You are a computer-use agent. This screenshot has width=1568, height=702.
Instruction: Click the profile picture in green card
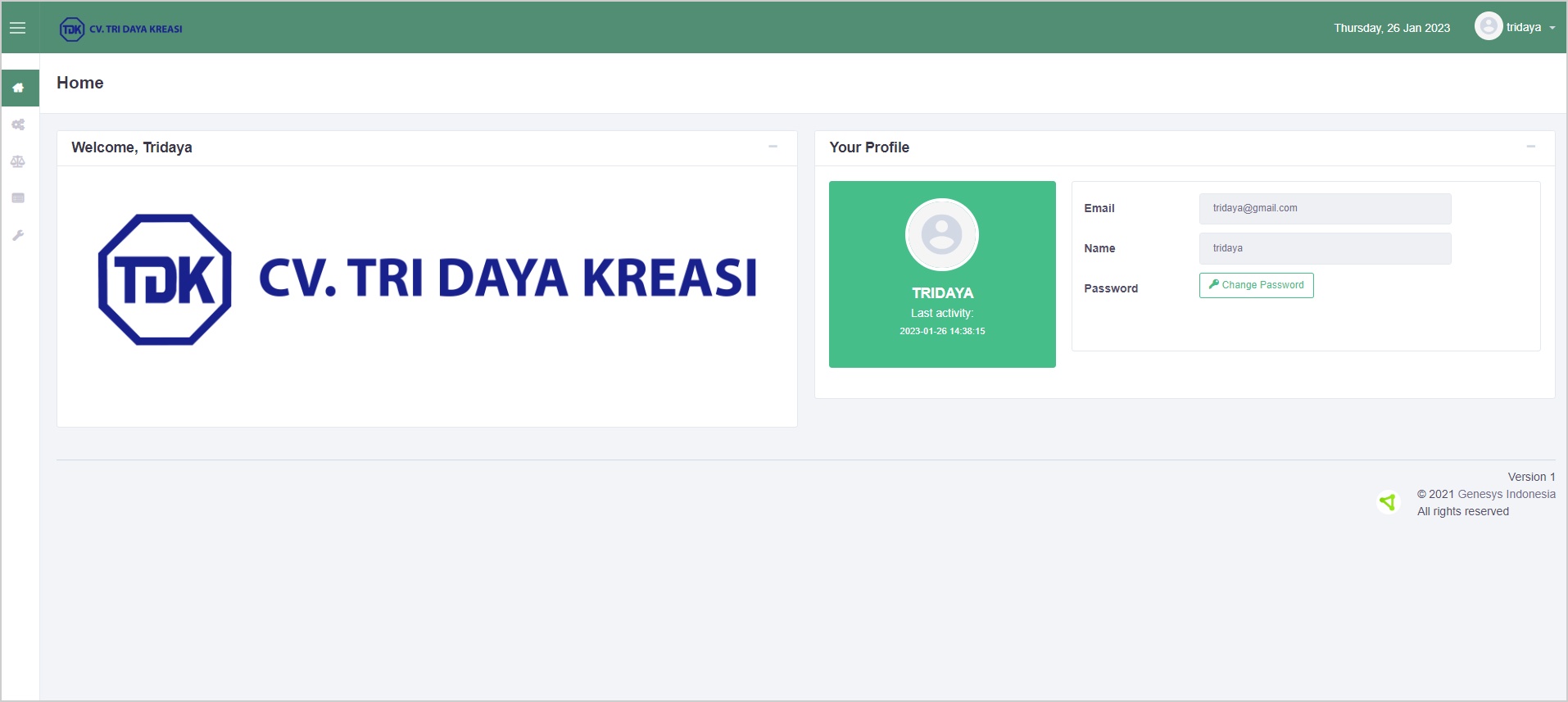pos(941,234)
